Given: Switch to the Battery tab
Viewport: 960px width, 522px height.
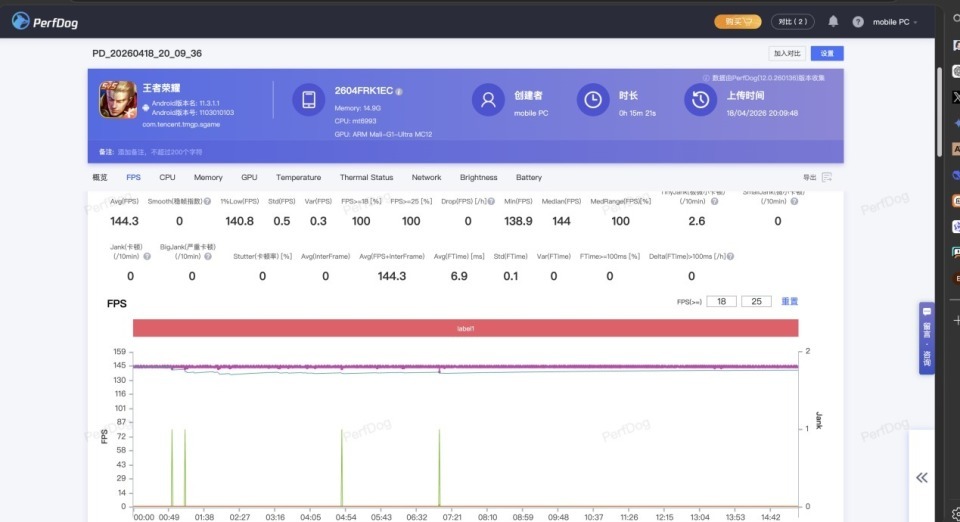Looking at the screenshot, I should [x=528, y=177].
